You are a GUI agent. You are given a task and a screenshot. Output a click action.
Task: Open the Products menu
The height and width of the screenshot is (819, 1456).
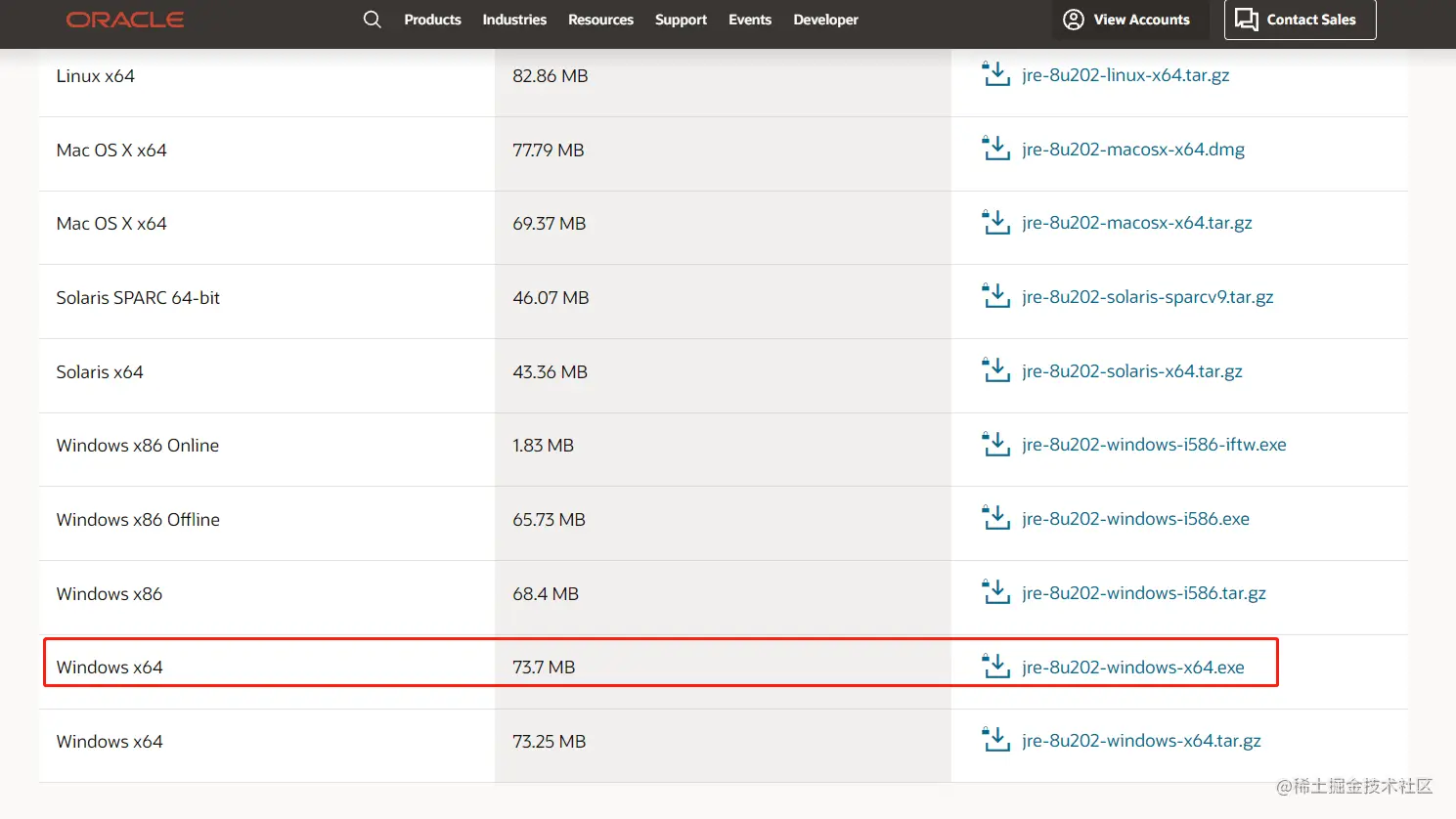[x=432, y=20]
